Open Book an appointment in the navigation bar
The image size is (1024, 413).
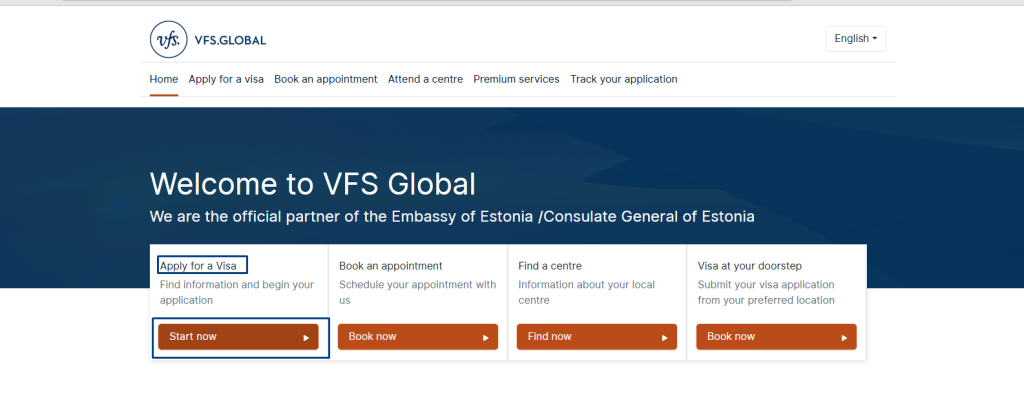point(326,79)
